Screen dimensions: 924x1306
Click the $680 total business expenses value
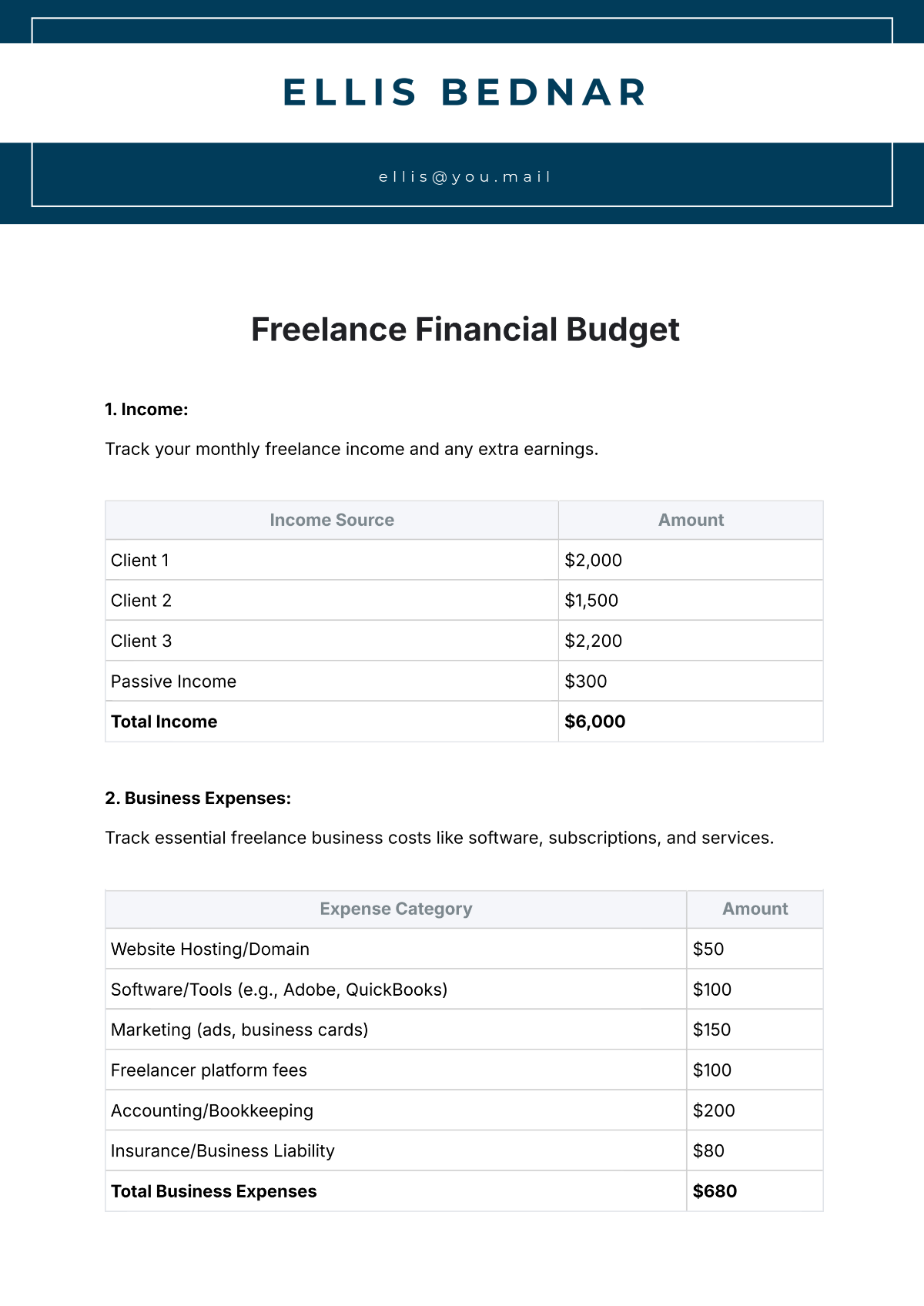[x=715, y=1191]
